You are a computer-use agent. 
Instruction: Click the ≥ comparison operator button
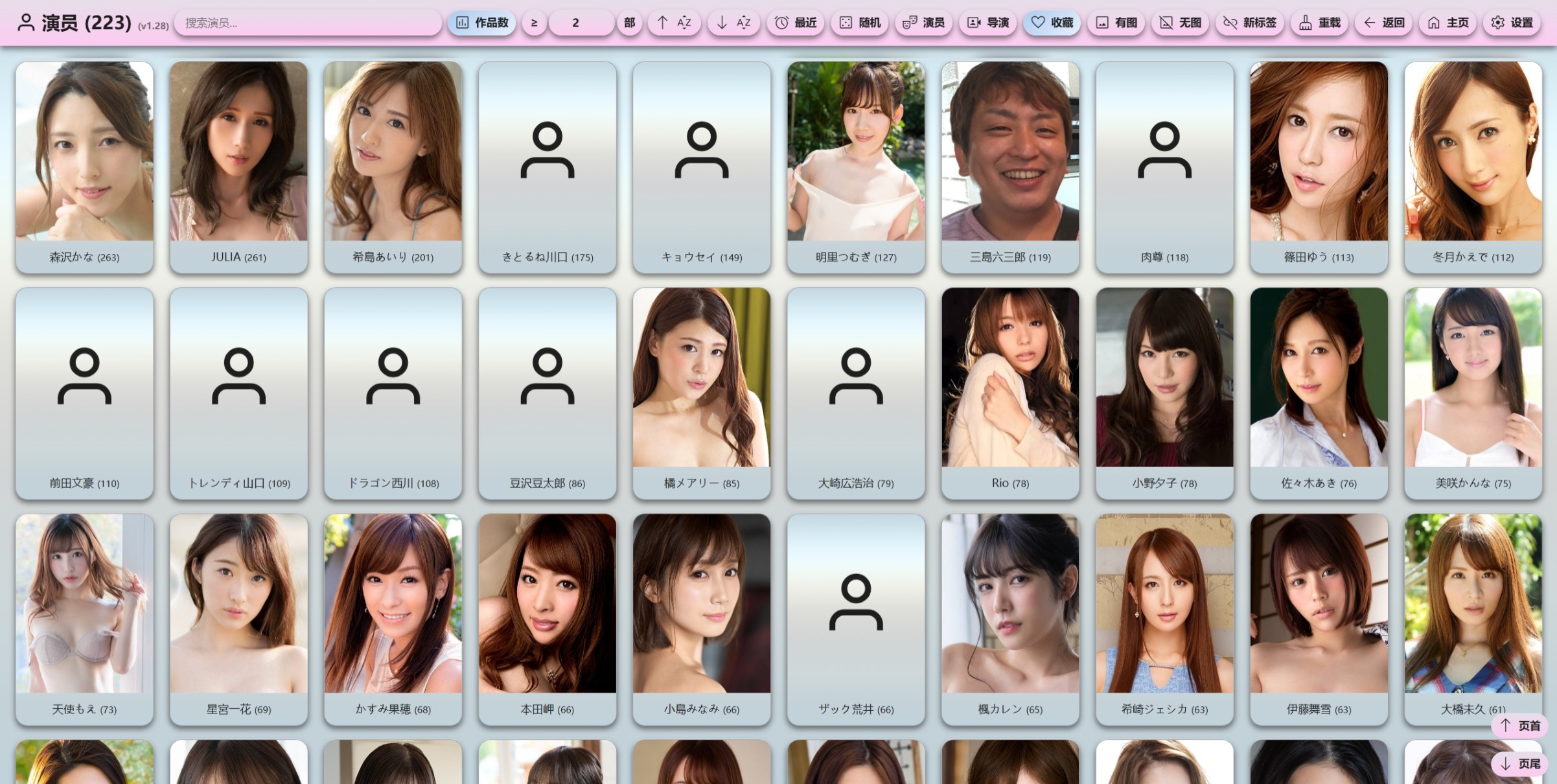pos(534,23)
